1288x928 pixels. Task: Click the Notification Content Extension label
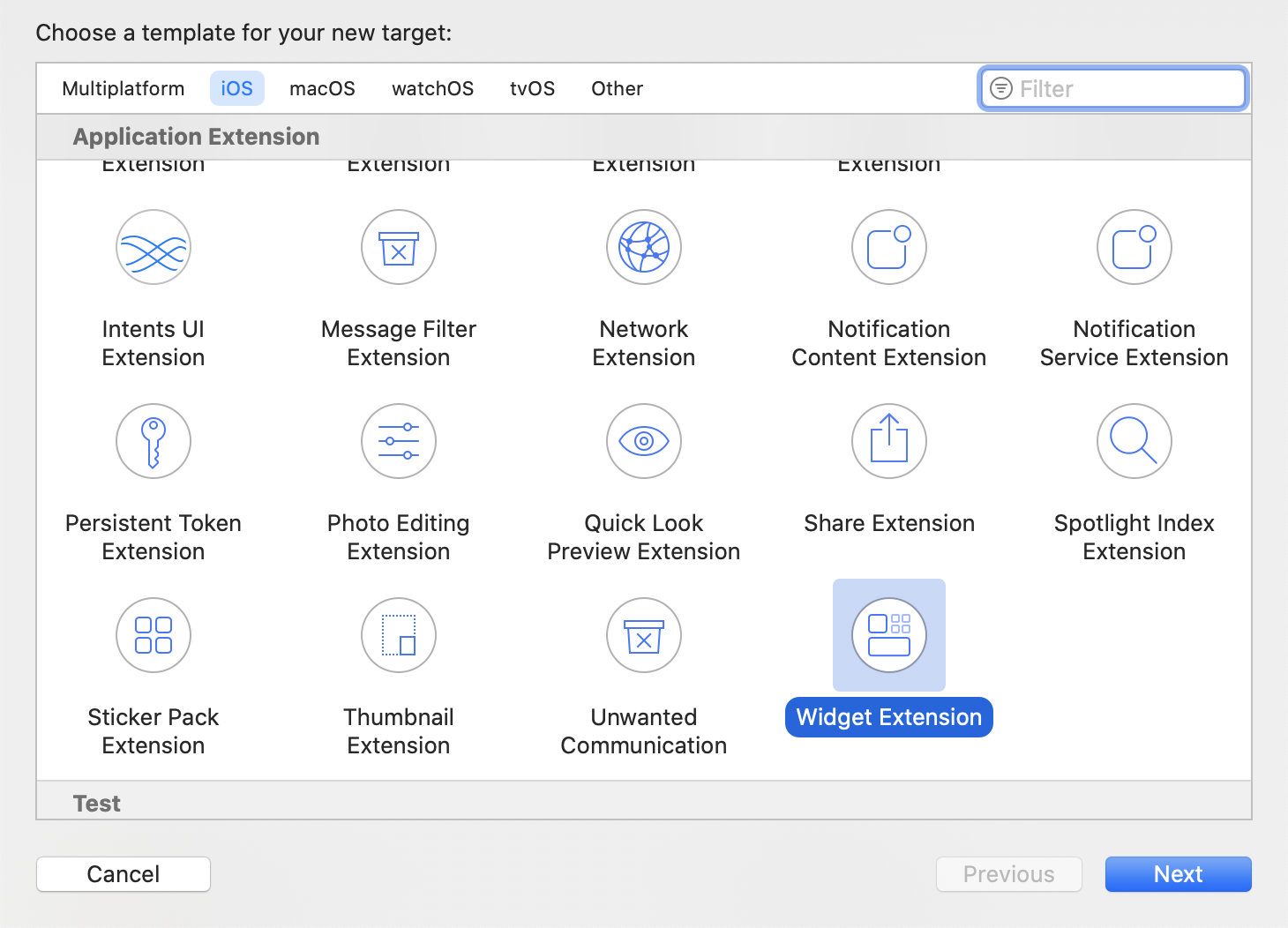[x=889, y=343]
